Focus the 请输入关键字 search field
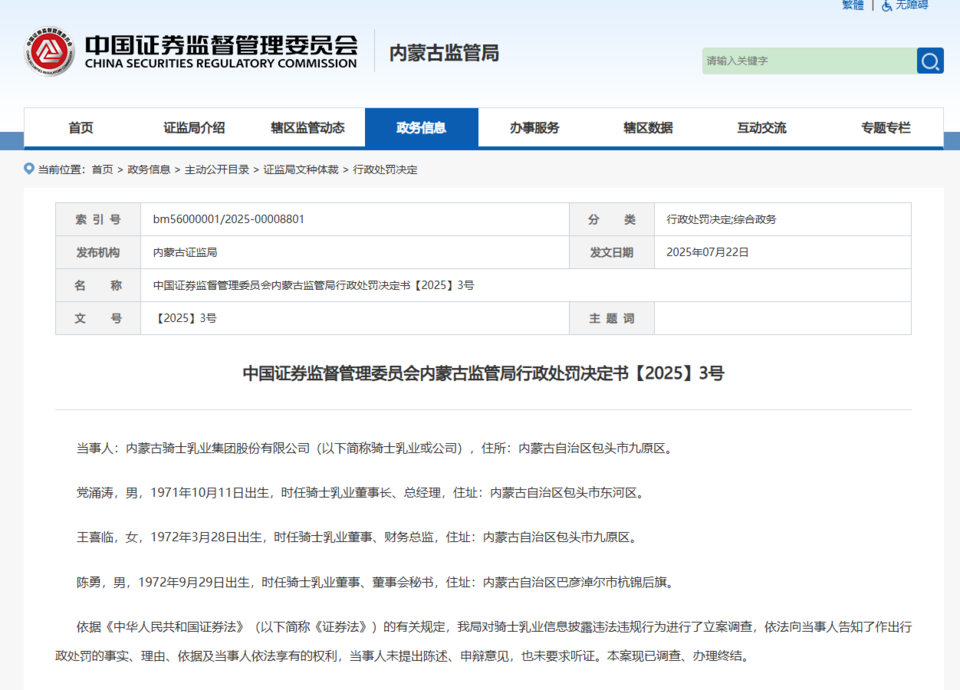 pyautogui.click(x=808, y=61)
